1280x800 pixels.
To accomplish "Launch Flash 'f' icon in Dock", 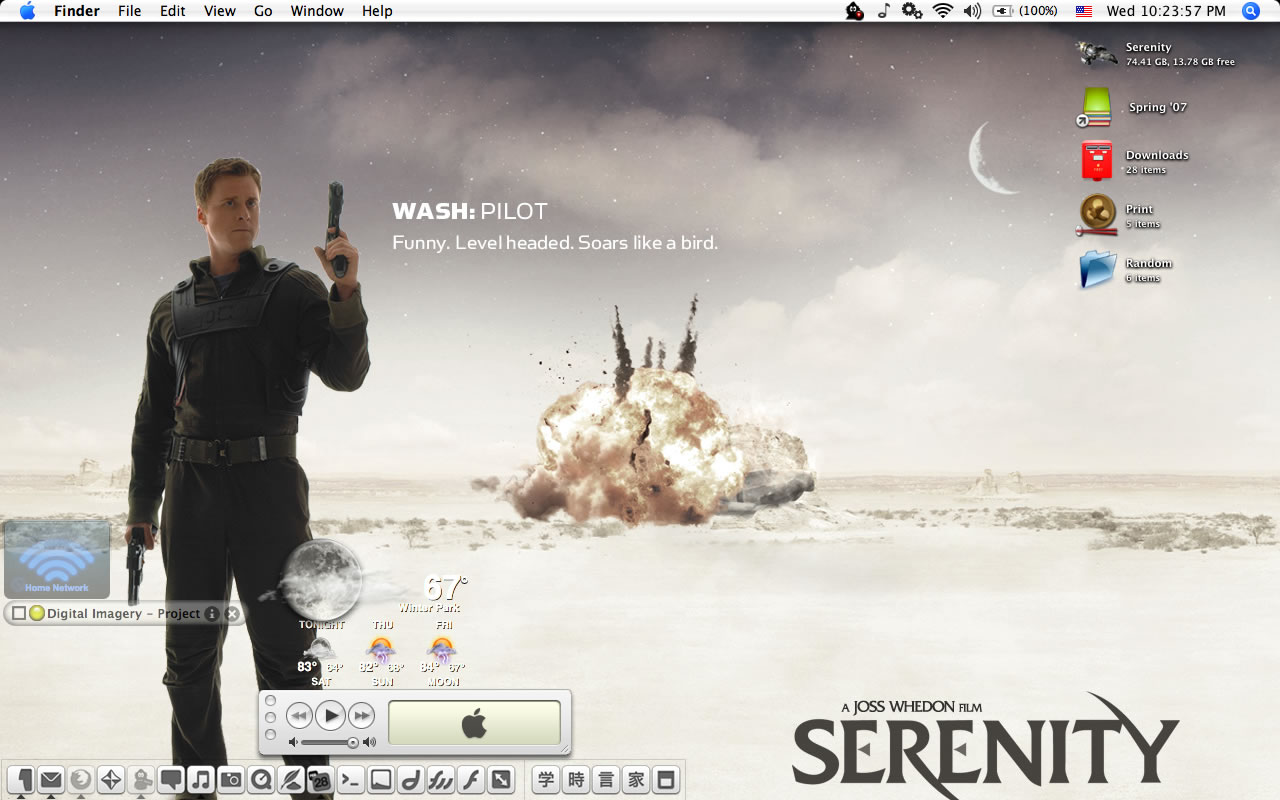I will point(470,780).
